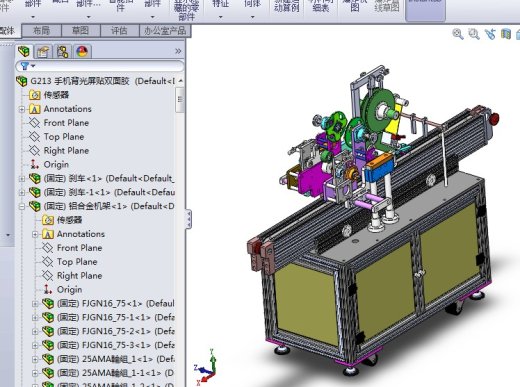520x387 pixels.
Task: Click the 铝合金机架<1> subassembly icon
Action: [35, 206]
